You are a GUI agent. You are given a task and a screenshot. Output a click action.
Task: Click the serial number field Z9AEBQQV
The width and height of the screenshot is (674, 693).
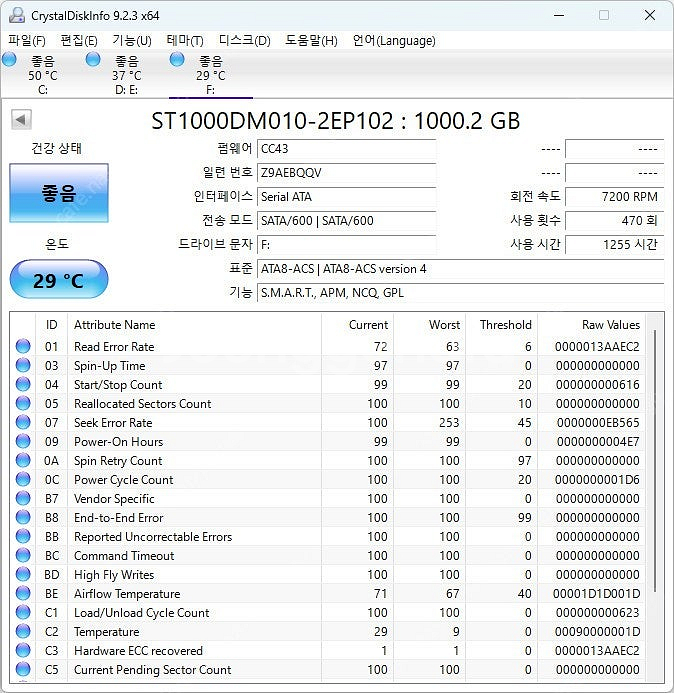pos(347,172)
